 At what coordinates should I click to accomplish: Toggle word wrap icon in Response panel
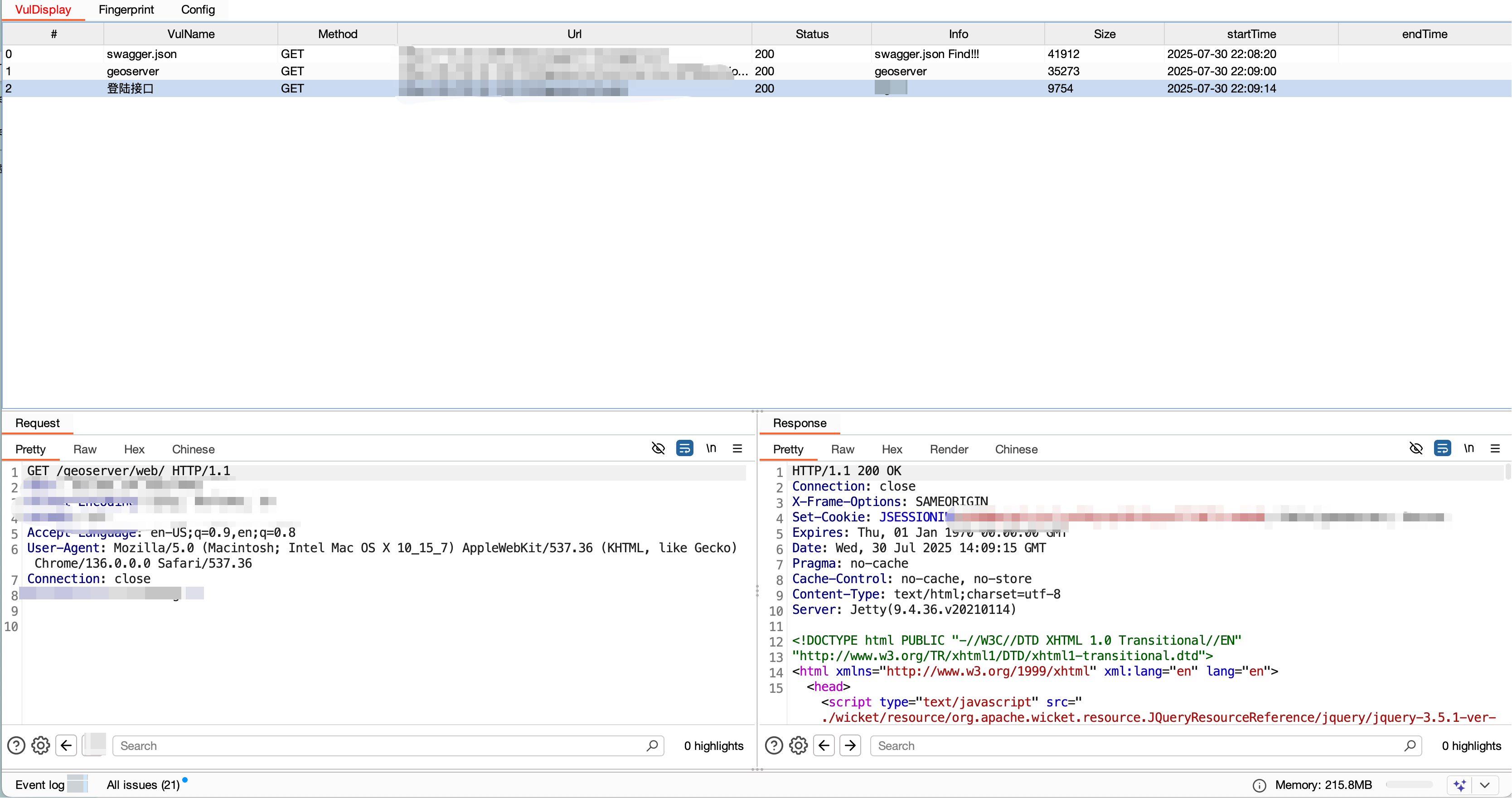(1442, 448)
